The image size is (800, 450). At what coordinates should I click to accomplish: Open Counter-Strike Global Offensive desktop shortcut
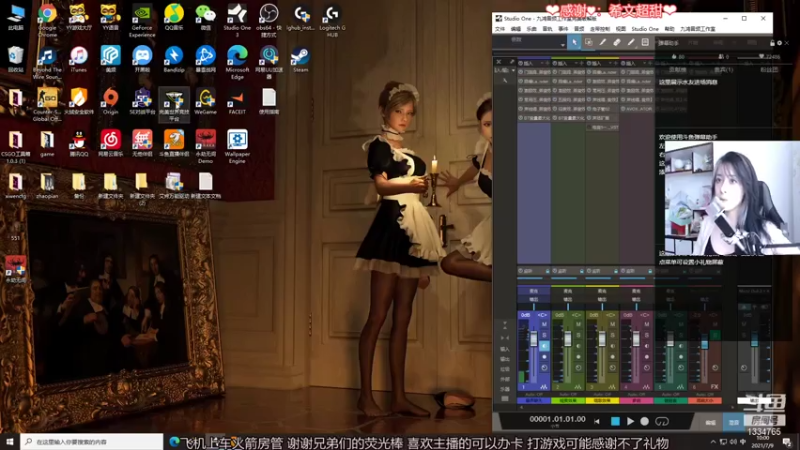[x=47, y=105]
